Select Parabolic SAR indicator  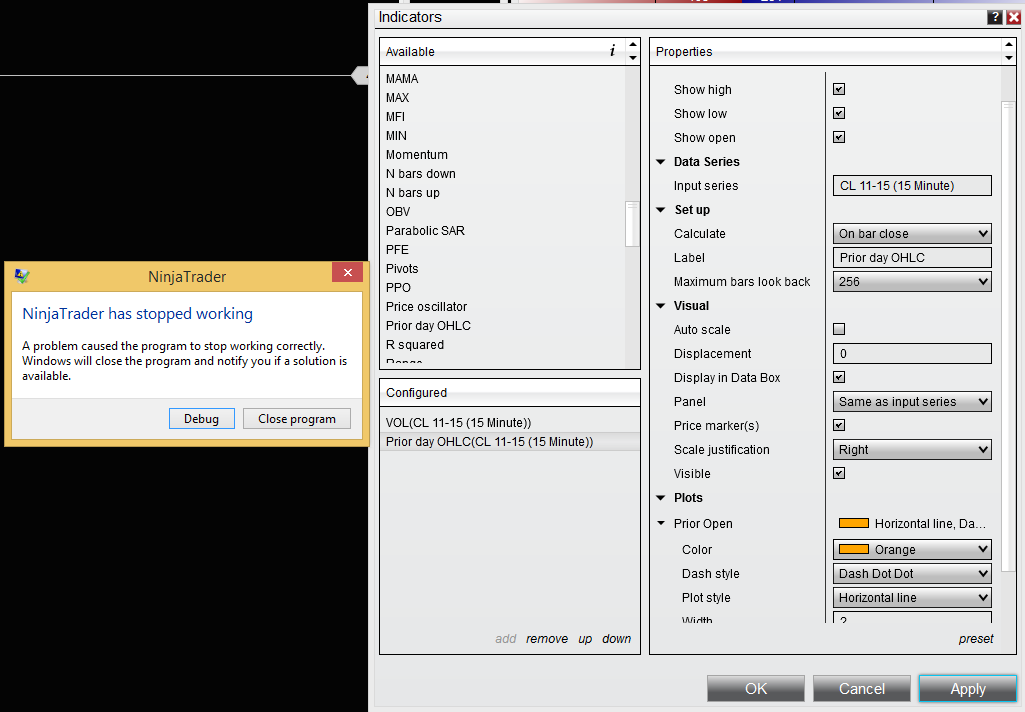pyautogui.click(x=426, y=230)
